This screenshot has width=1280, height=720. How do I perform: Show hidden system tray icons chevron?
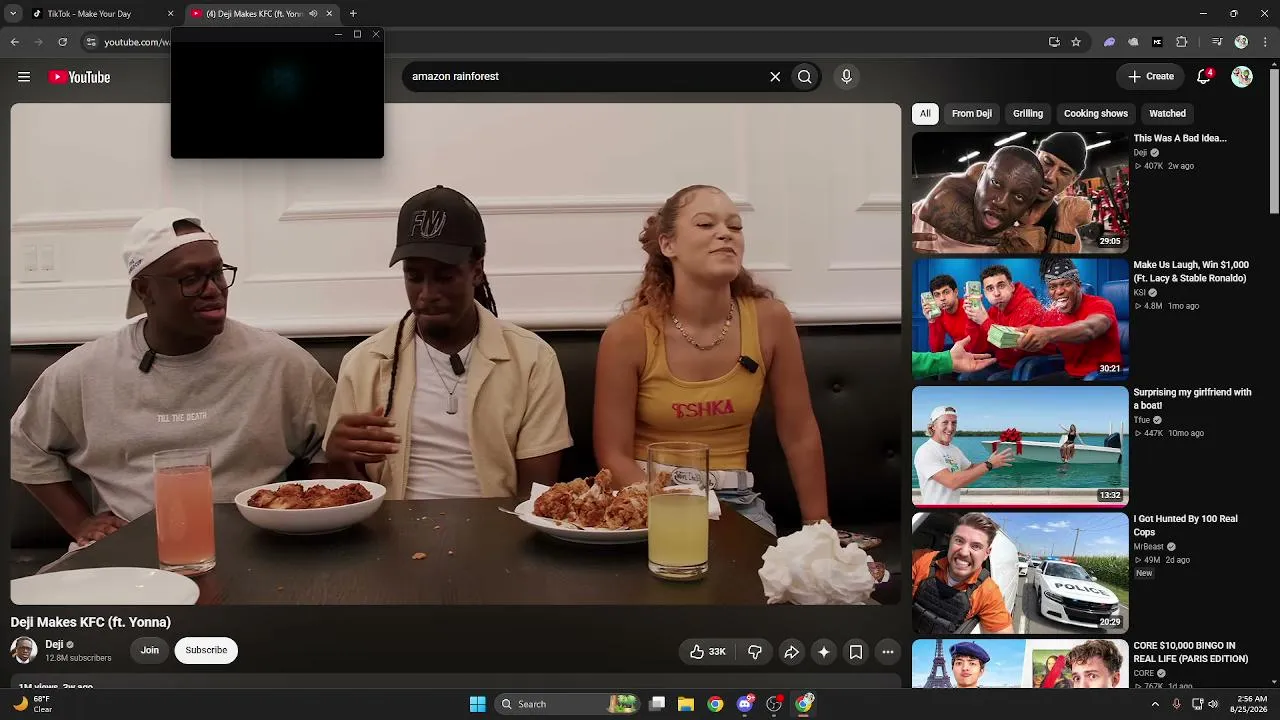pos(1155,704)
